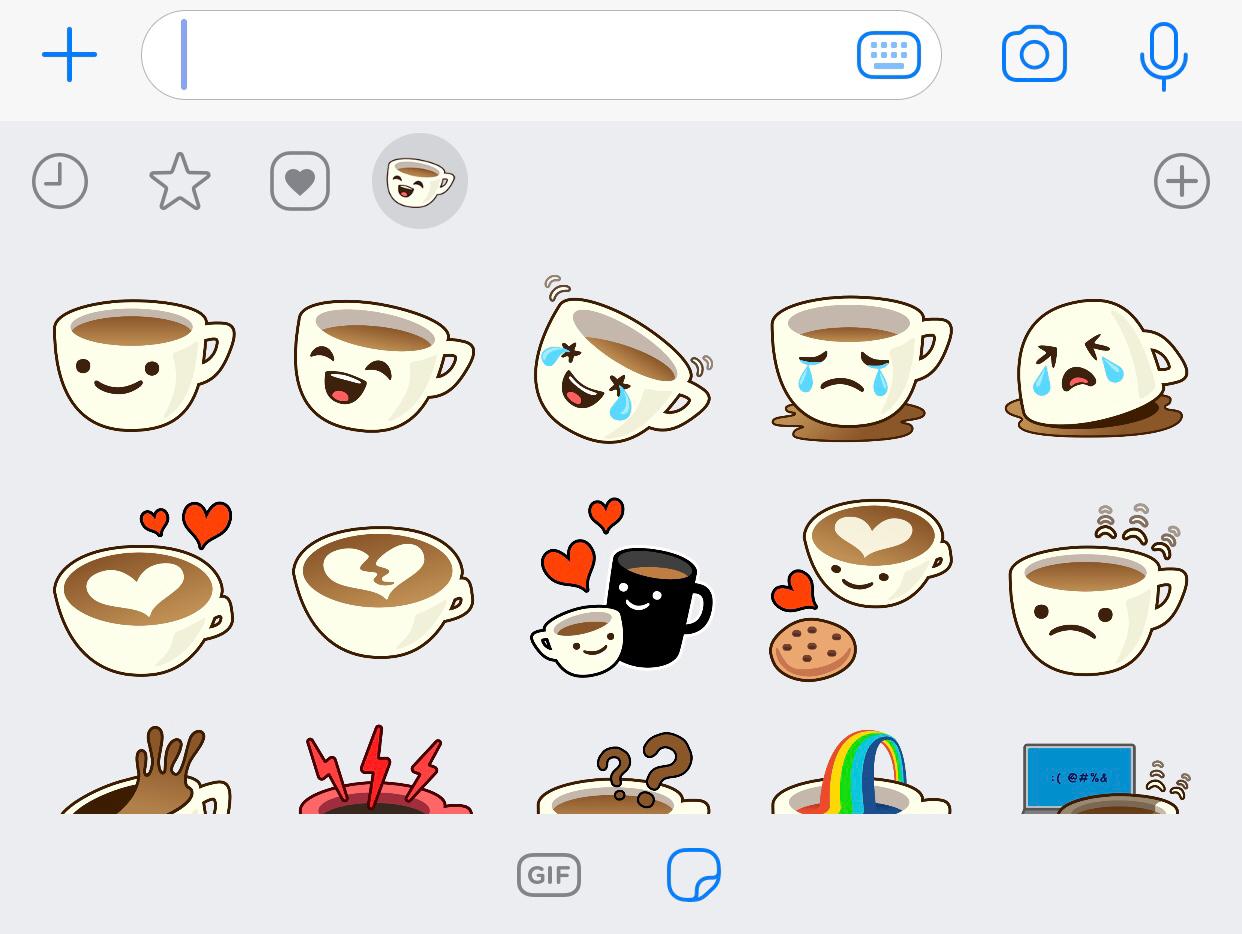Switch to the keyboard using keyboard icon
The width and height of the screenshot is (1242, 934).
[x=889, y=55]
